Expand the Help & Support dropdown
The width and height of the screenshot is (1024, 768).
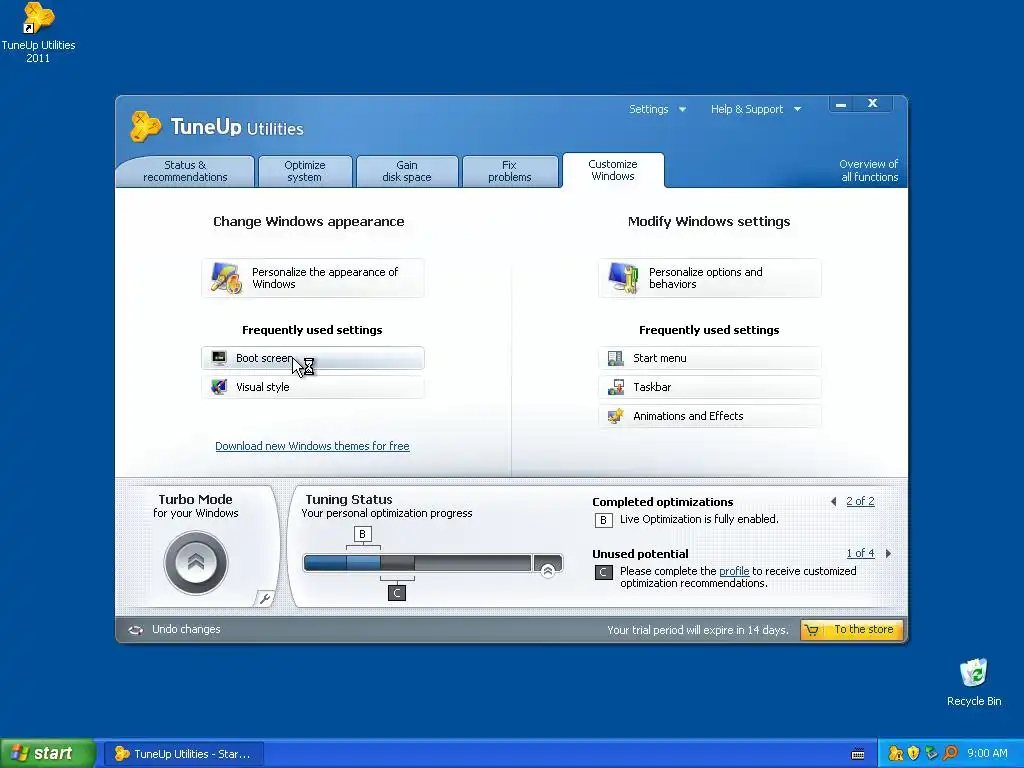[756, 109]
